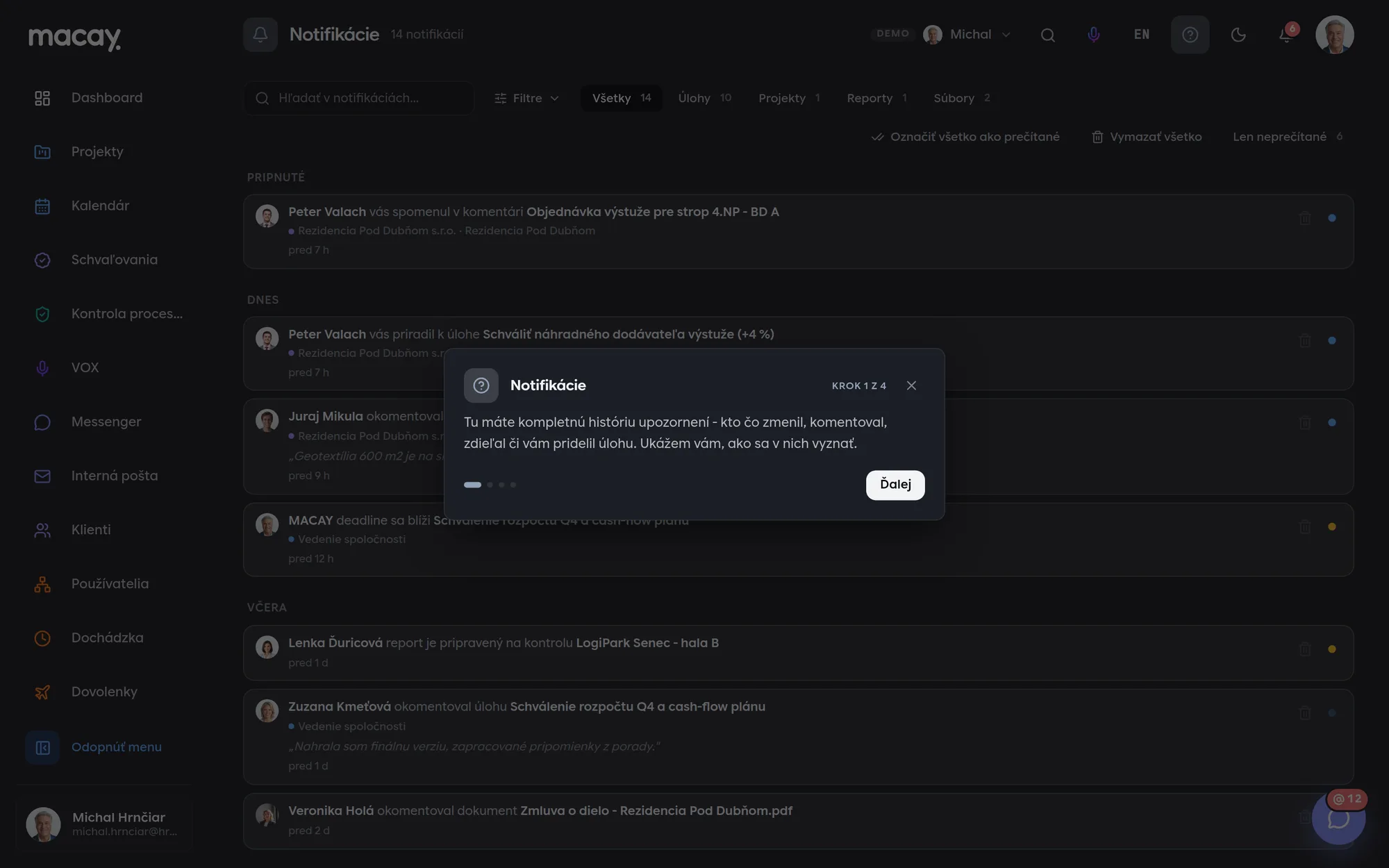Click Označiť všetko ako prečítané
Screen dimensions: 1389x868
click(x=965, y=137)
